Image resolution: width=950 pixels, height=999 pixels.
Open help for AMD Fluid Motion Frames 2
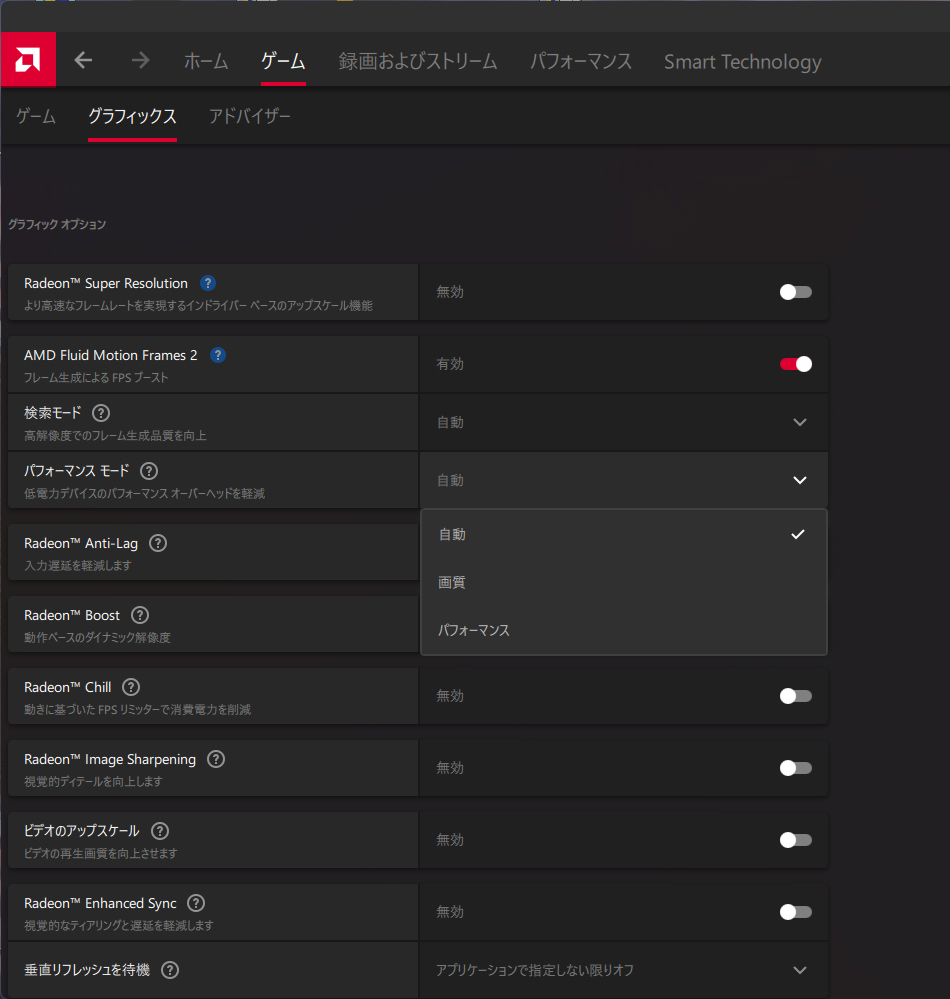tap(218, 355)
